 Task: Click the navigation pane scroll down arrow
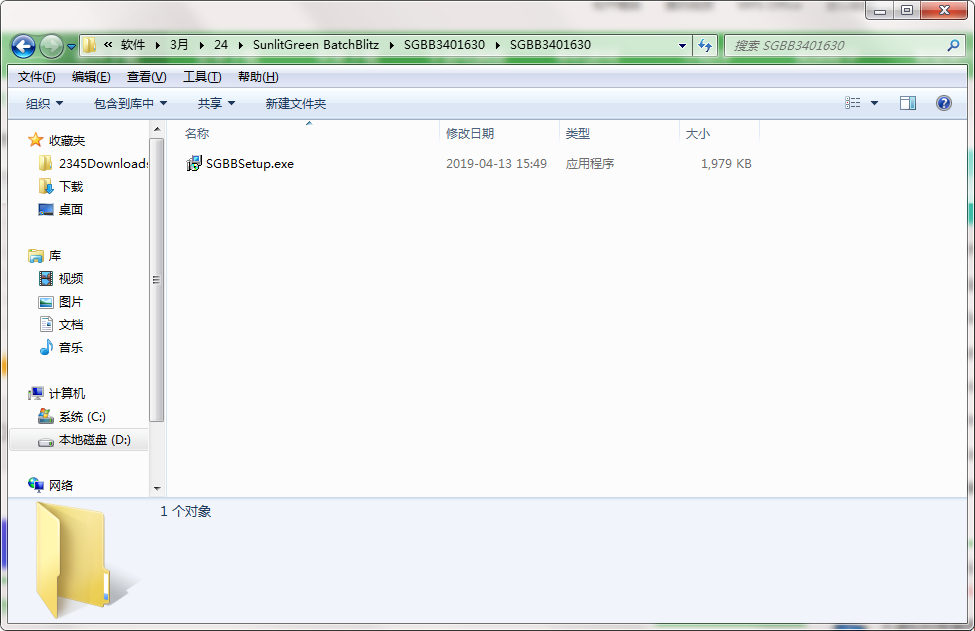point(157,489)
